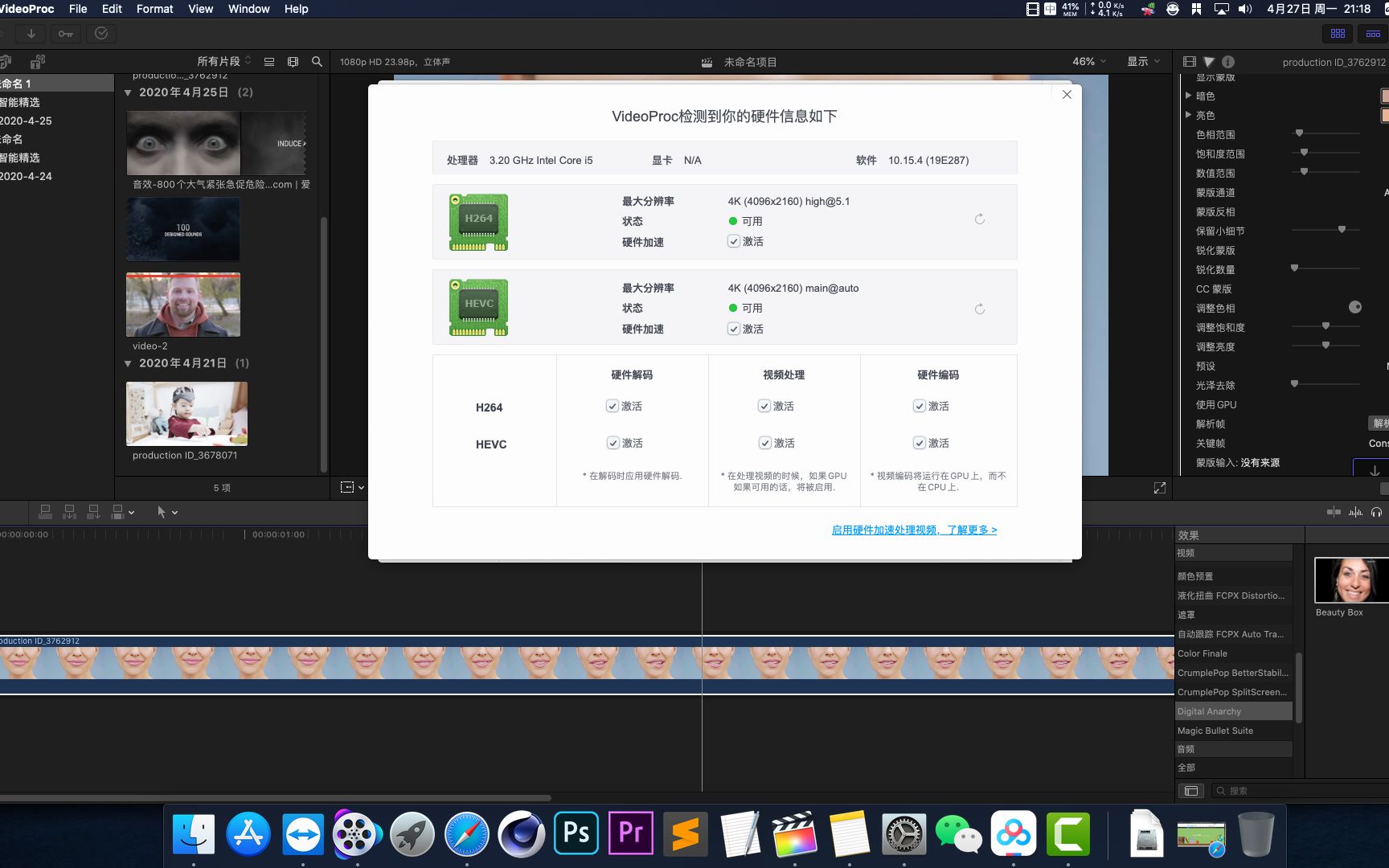
Task: Toggle H264 视频处理 激活 checkbox
Action: click(764, 406)
